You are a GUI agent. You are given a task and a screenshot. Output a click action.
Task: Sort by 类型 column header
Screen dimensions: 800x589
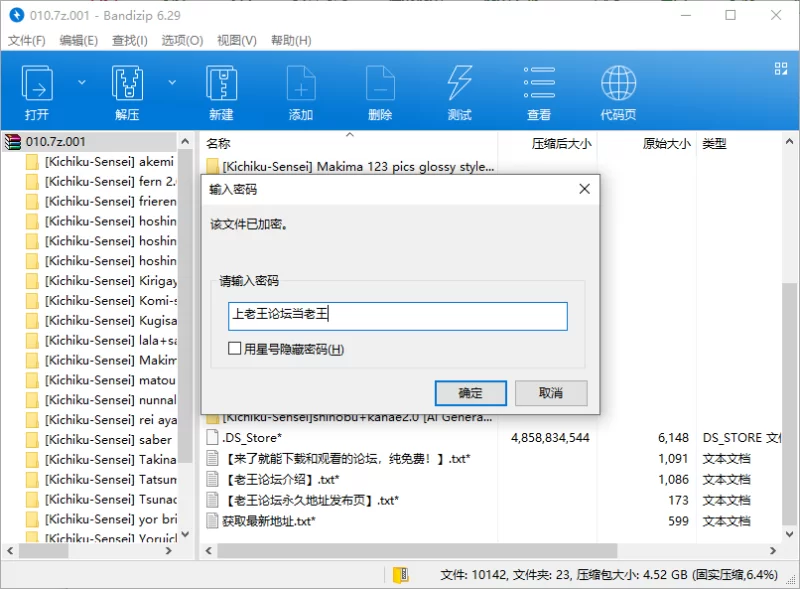(x=714, y=143)
